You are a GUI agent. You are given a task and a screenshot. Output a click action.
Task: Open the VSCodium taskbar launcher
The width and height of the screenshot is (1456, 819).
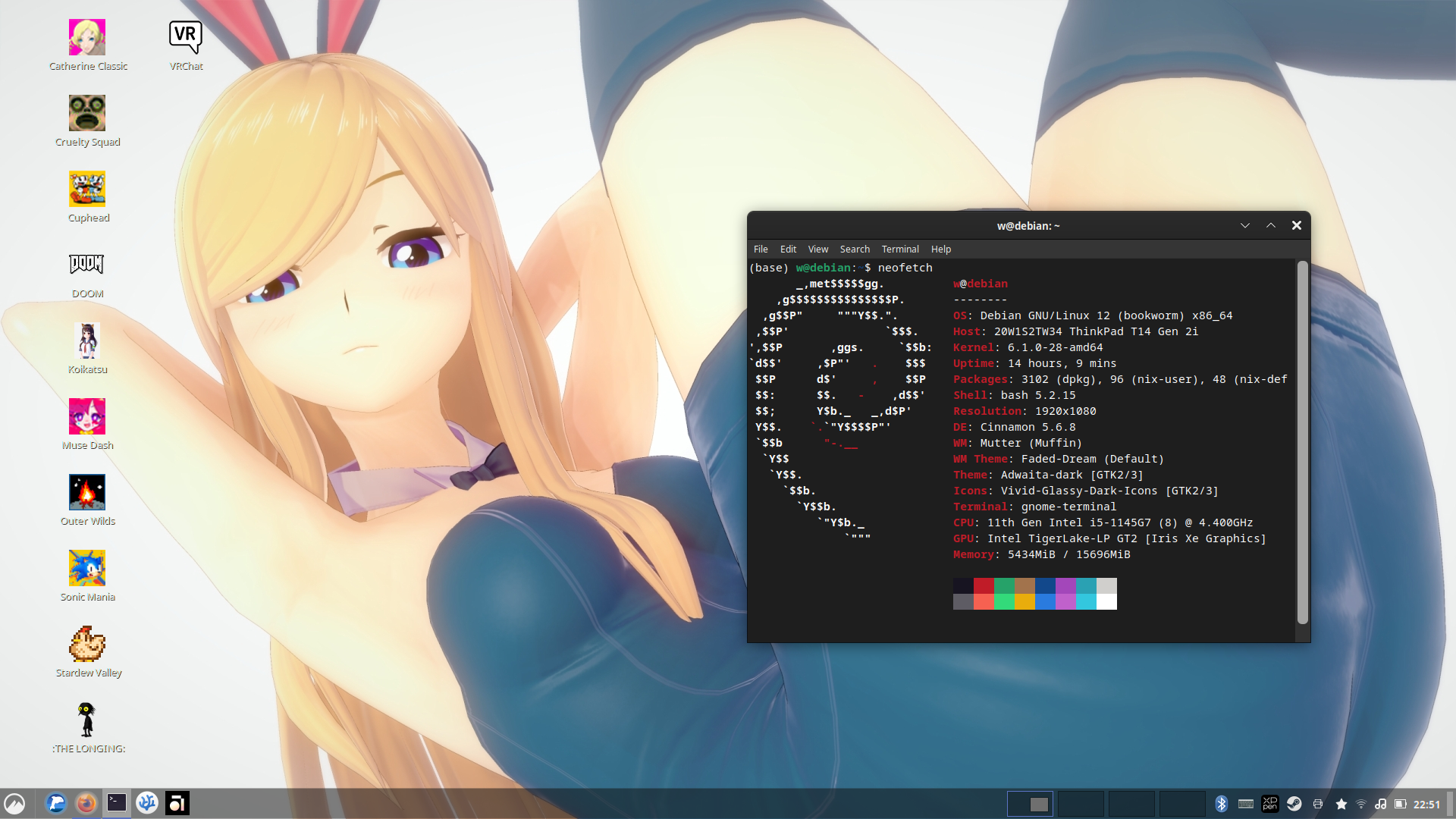click(x=147, y=803)
